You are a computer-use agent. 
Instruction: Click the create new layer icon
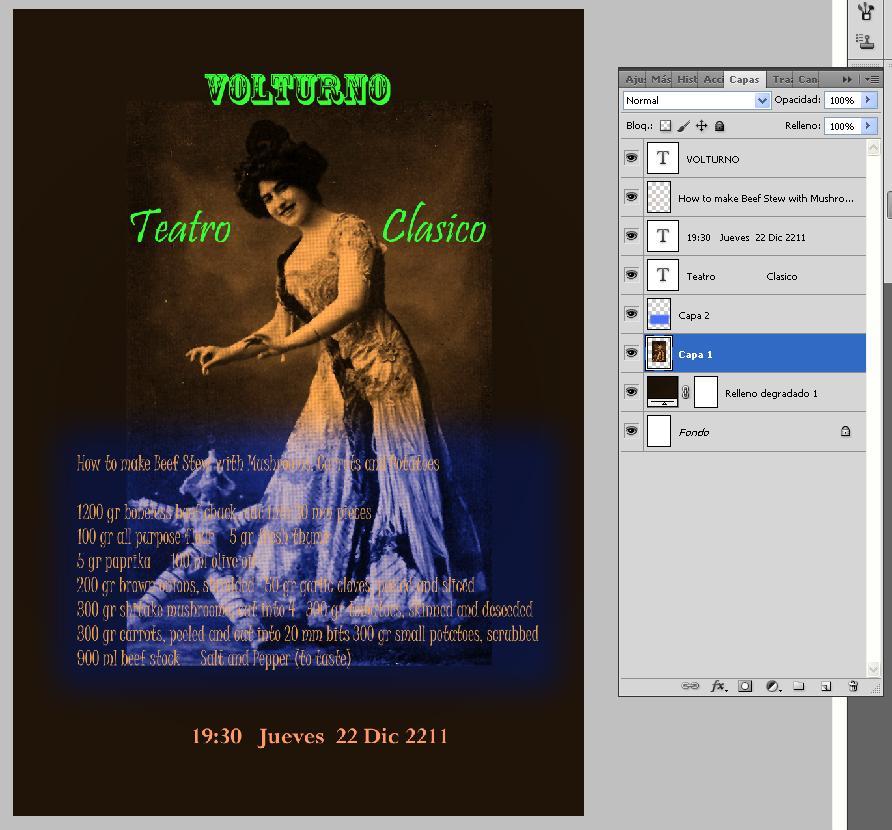coord(826,686)
